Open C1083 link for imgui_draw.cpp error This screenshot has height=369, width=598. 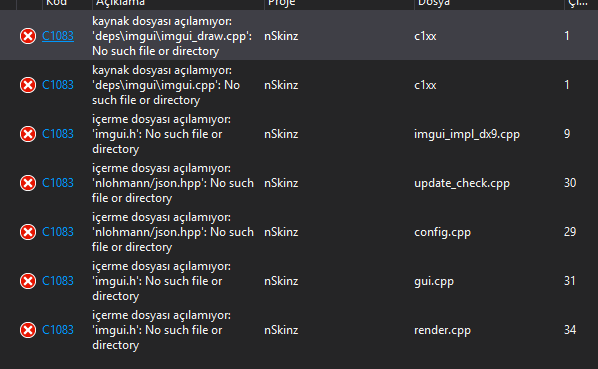(x=58, y=36)
